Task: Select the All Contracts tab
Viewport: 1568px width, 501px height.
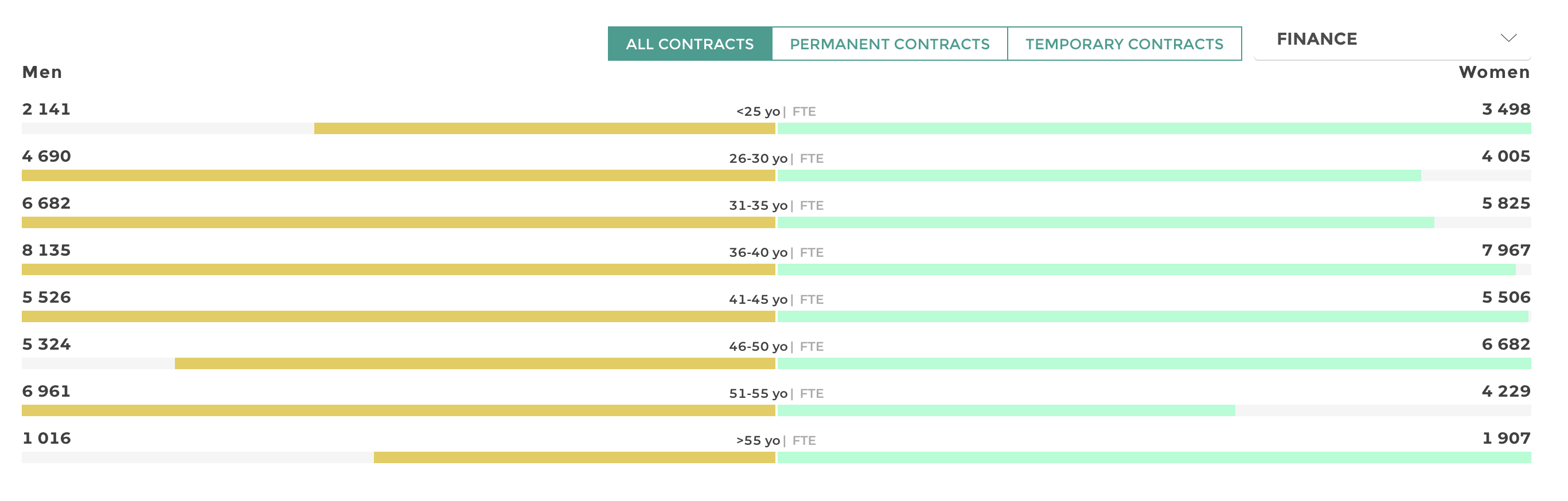Action: click(x=689, y=44)
